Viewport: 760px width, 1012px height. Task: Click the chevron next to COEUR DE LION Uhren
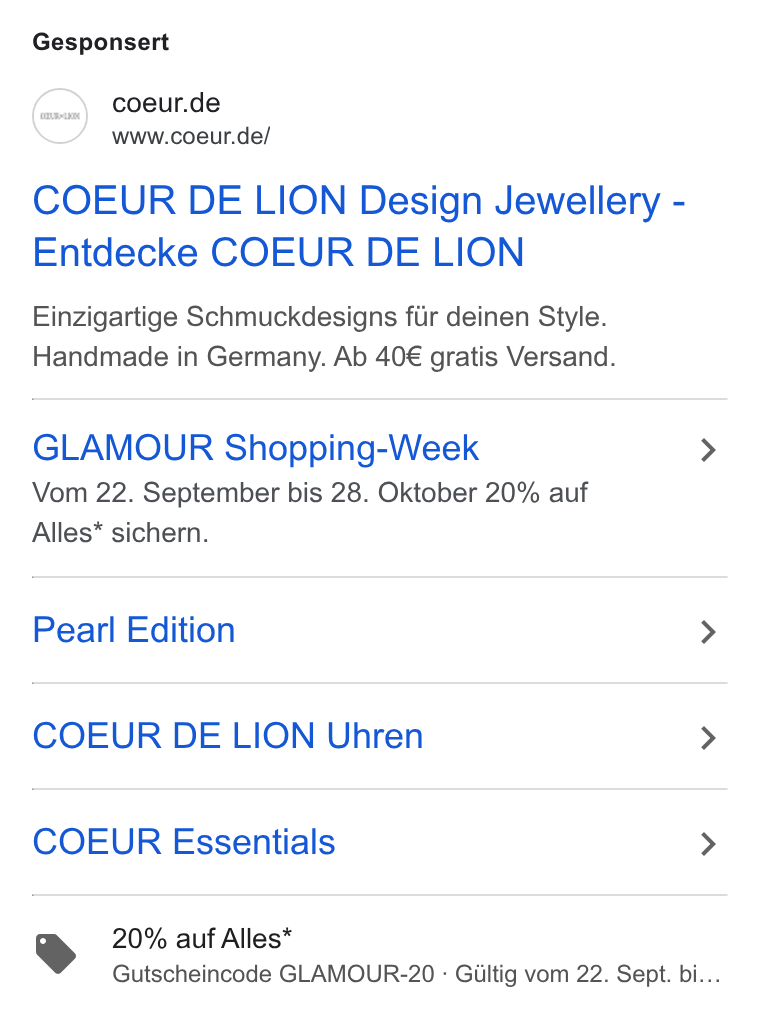coord(708,738)
